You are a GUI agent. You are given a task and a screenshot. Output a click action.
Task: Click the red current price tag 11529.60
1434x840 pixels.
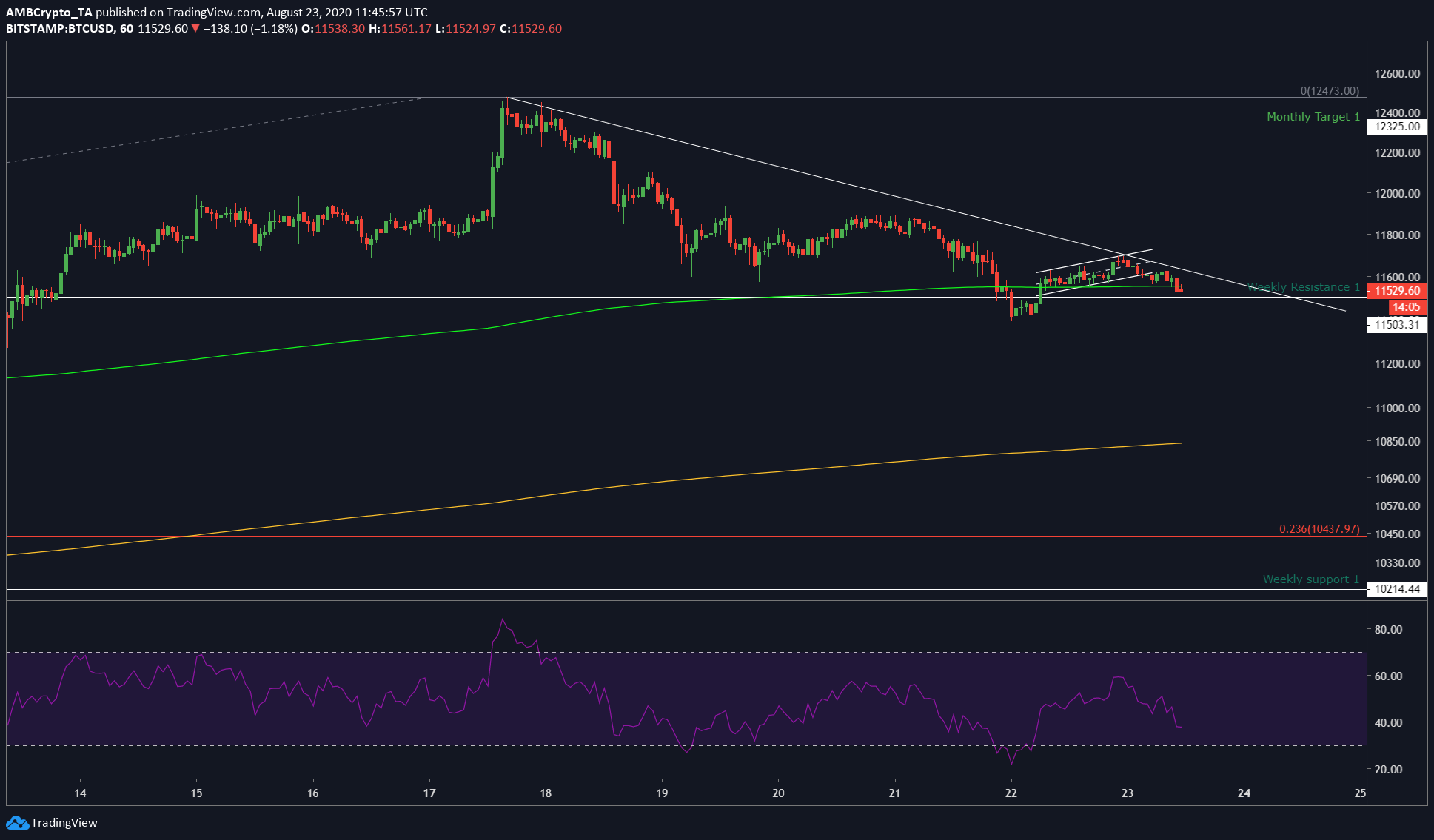[x=1397, y=291]
